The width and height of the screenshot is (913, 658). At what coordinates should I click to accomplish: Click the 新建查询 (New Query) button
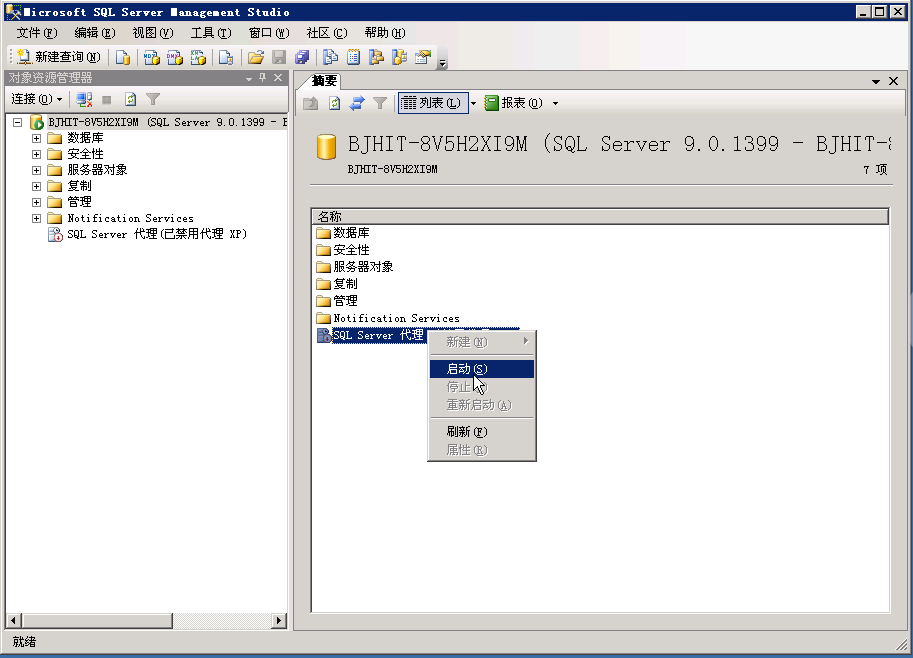(58, 56)
